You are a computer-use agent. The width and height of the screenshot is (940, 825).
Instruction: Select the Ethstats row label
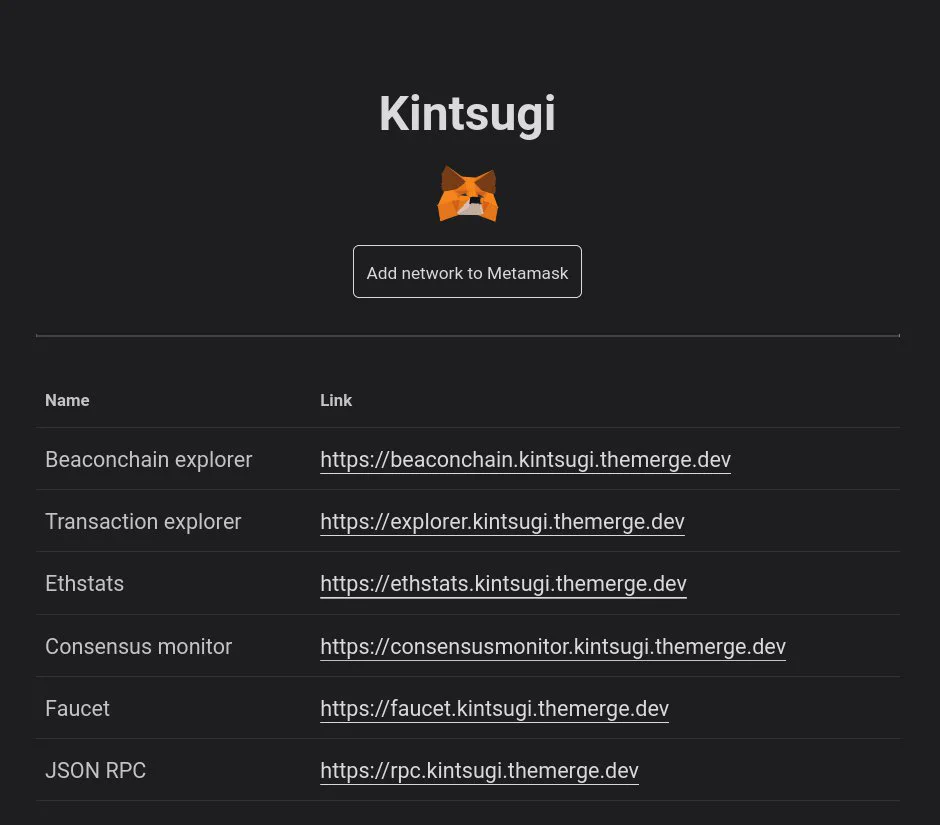pyautogui.click(x=85, y=584)
